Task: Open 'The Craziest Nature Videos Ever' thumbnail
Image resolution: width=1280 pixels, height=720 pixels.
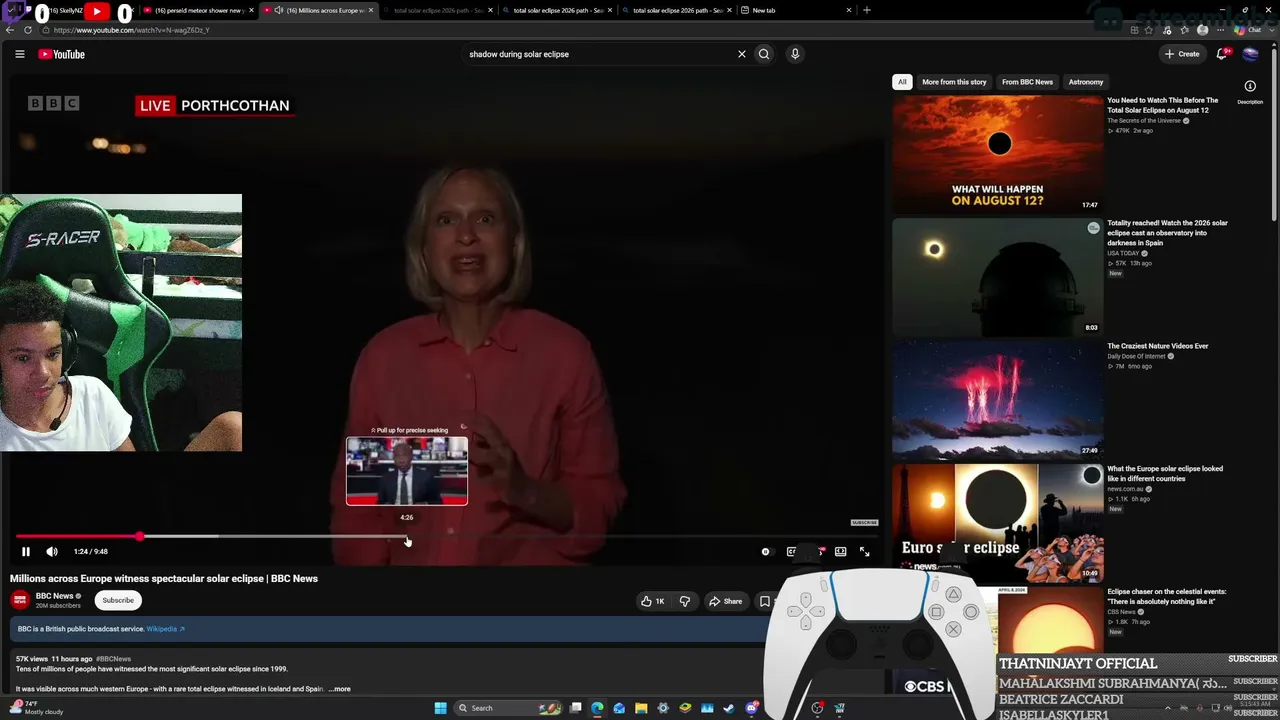Action: pos(997,399)
